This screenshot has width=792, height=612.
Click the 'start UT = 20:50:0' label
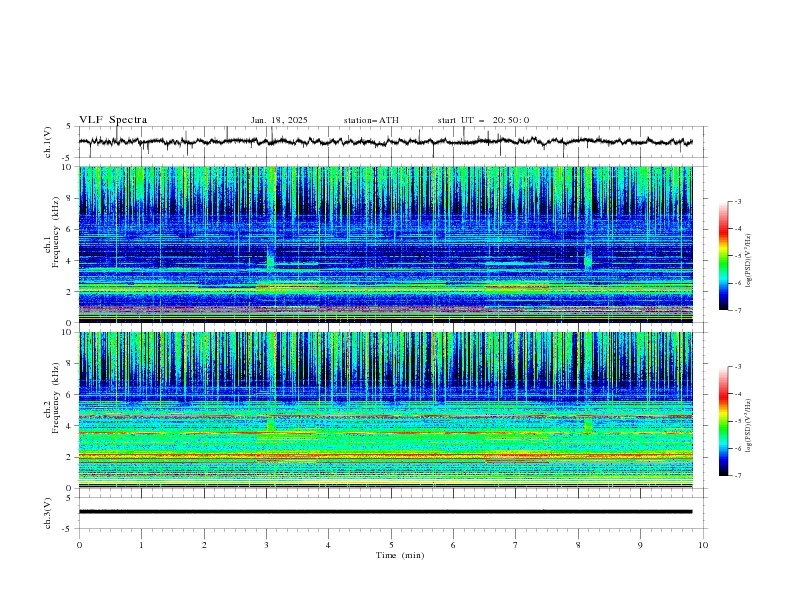tap(483, 120)
